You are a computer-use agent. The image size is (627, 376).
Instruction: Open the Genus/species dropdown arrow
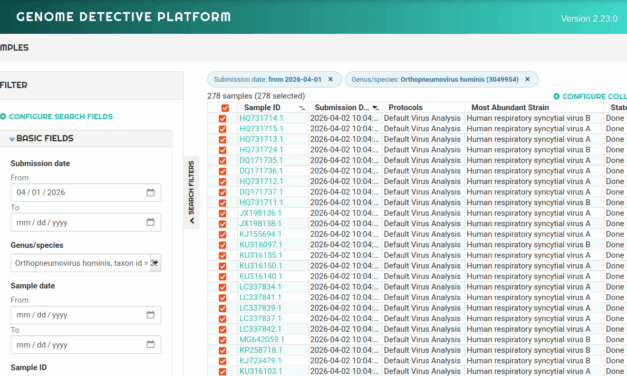156,263
